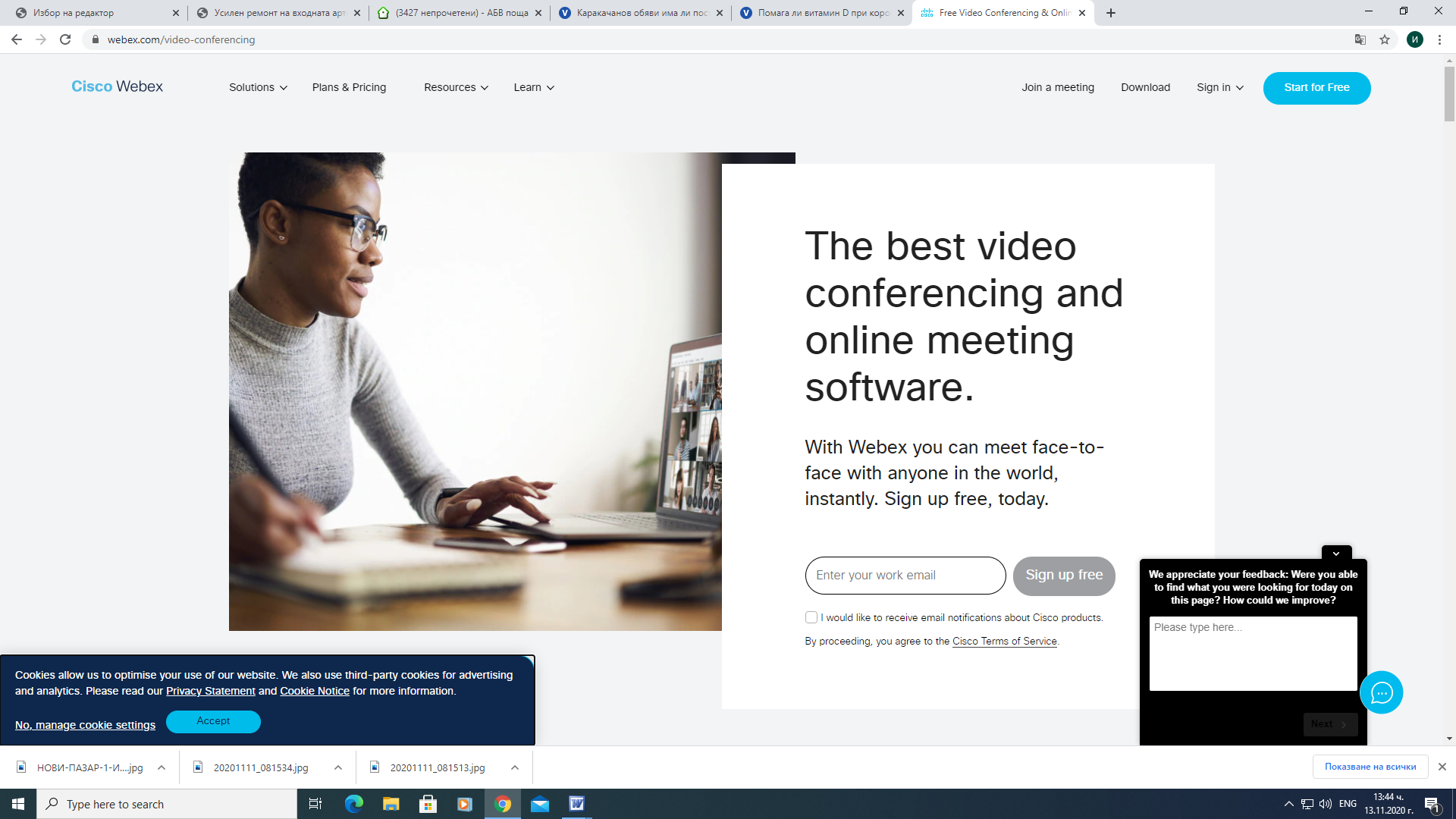Click Next in the feedback widget

(x=1330, y=724)
